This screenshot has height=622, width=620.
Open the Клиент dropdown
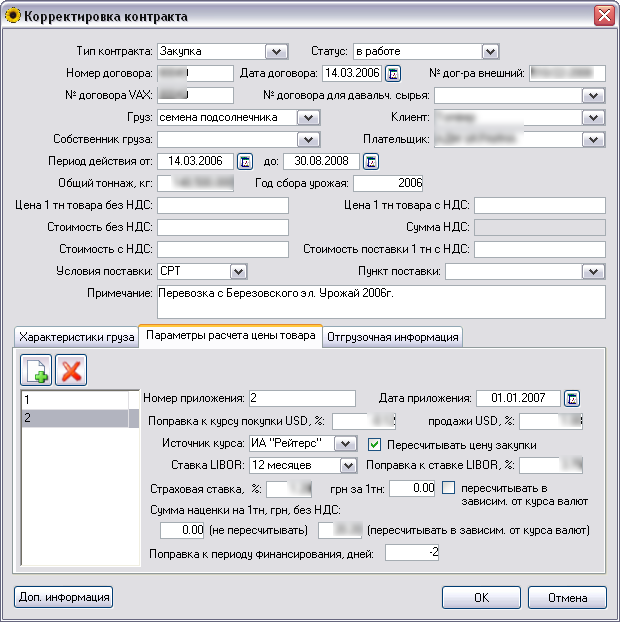click(x=593, y=117)
